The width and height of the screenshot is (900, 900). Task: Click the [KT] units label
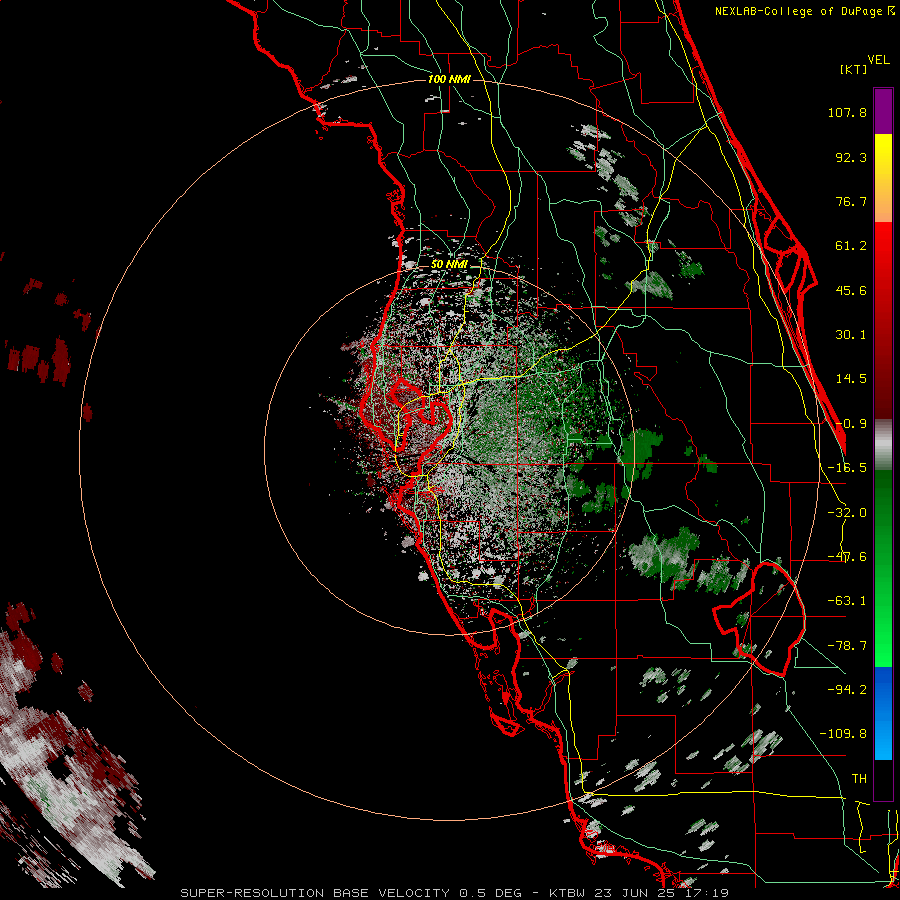click(x=853, y=70)
